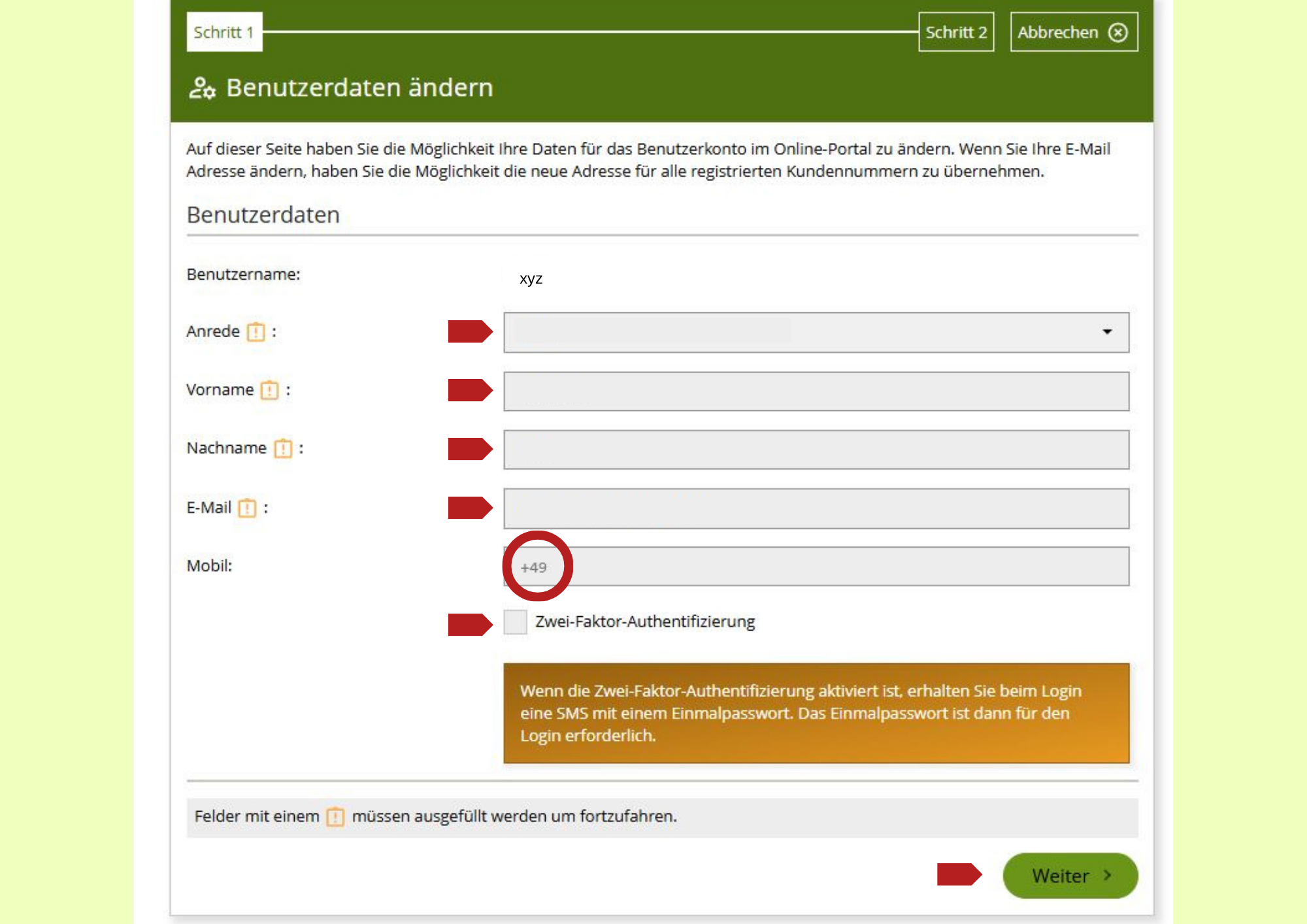Cancel with the Abbrechen button
The image size is (1307, 924).
tap(1074, 32)
